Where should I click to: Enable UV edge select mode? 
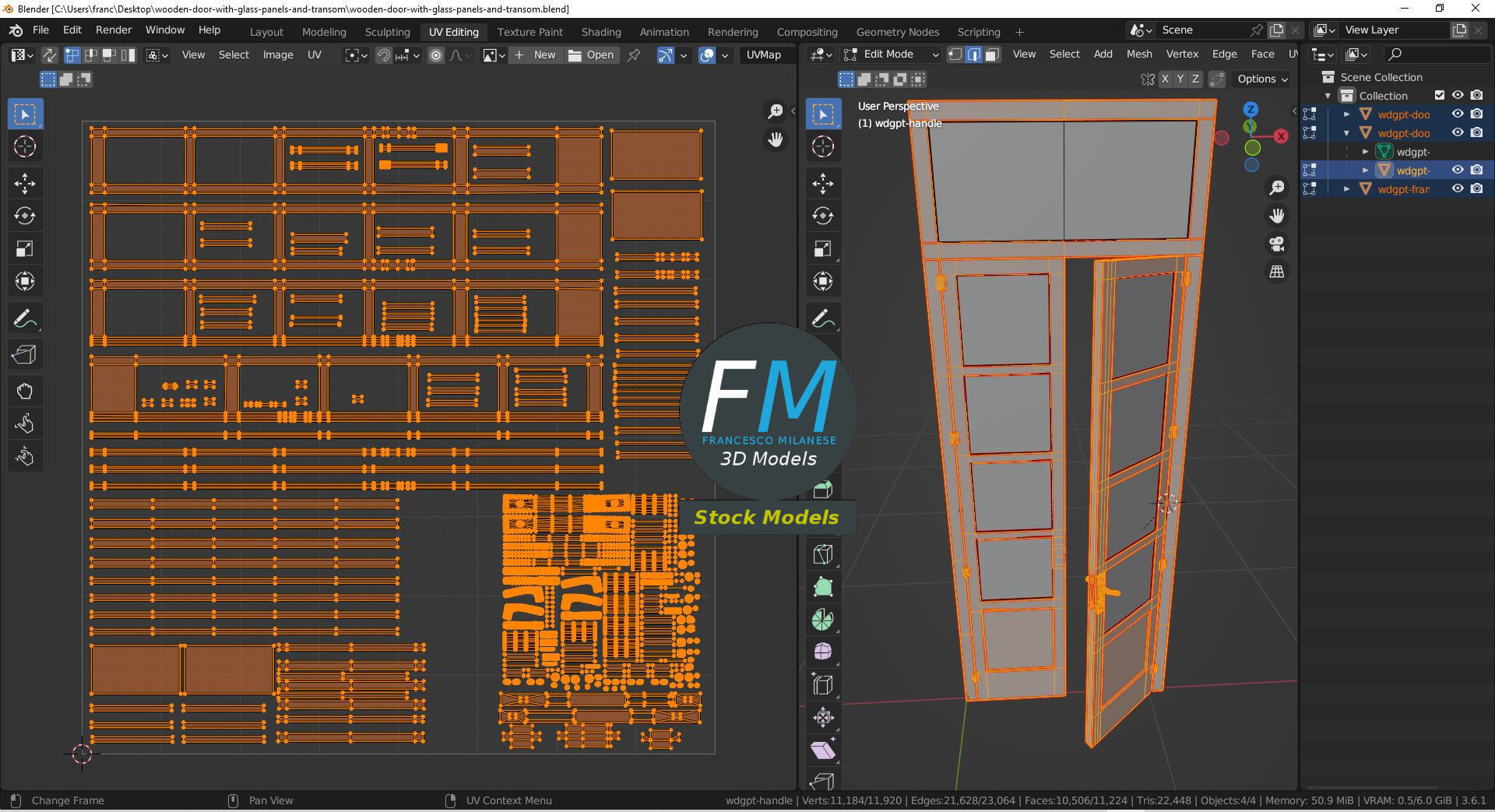(90, 54)
